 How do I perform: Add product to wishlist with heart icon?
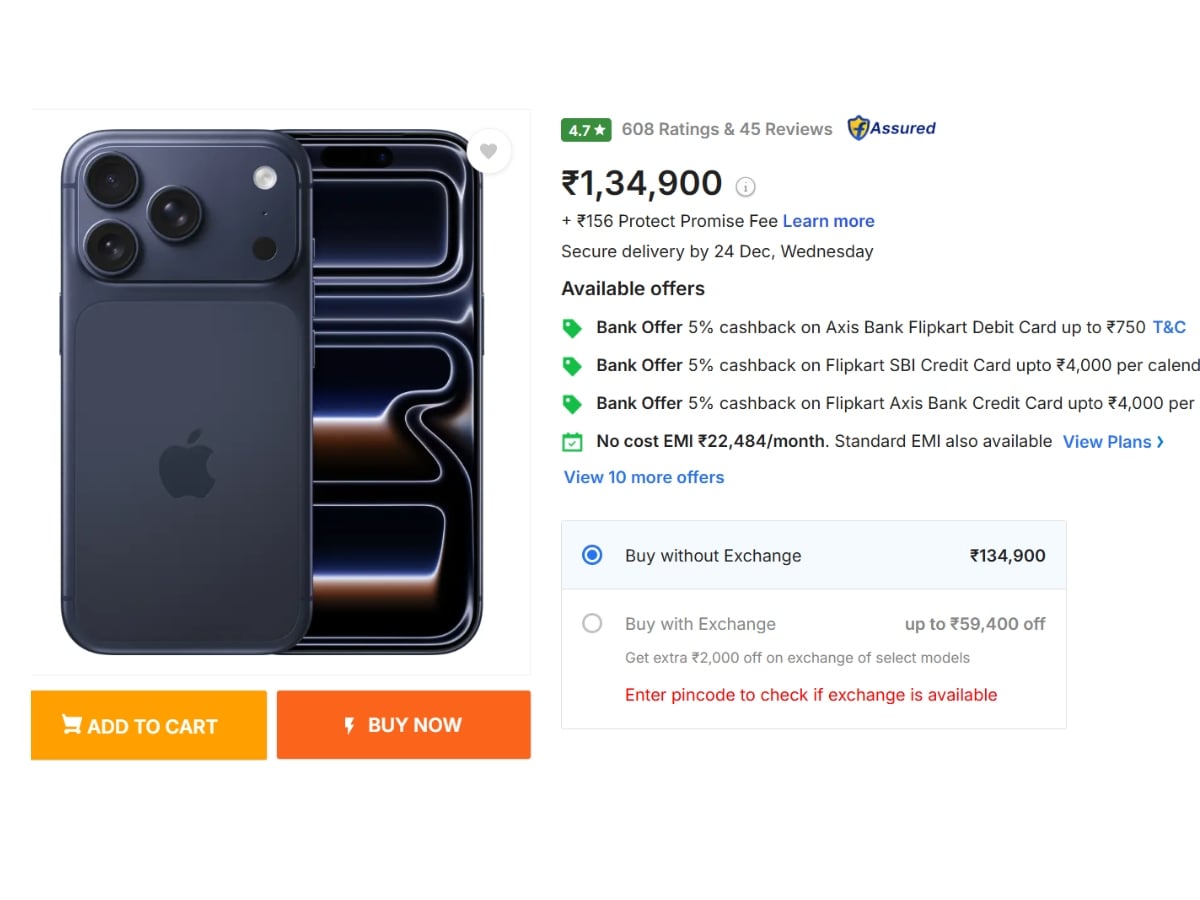(x=488, y=151)
